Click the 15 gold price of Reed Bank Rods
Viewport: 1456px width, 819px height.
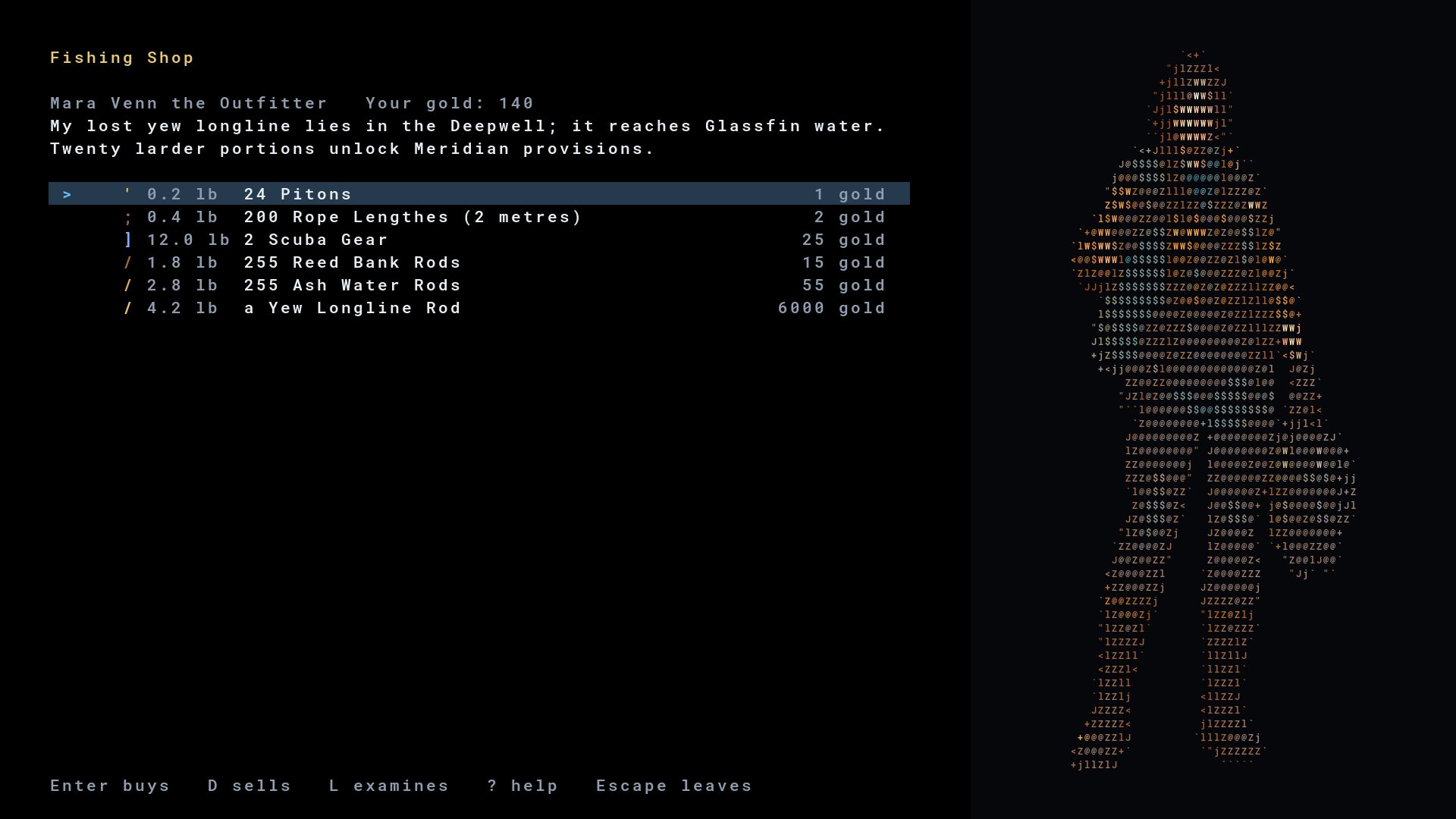(844, 262)
